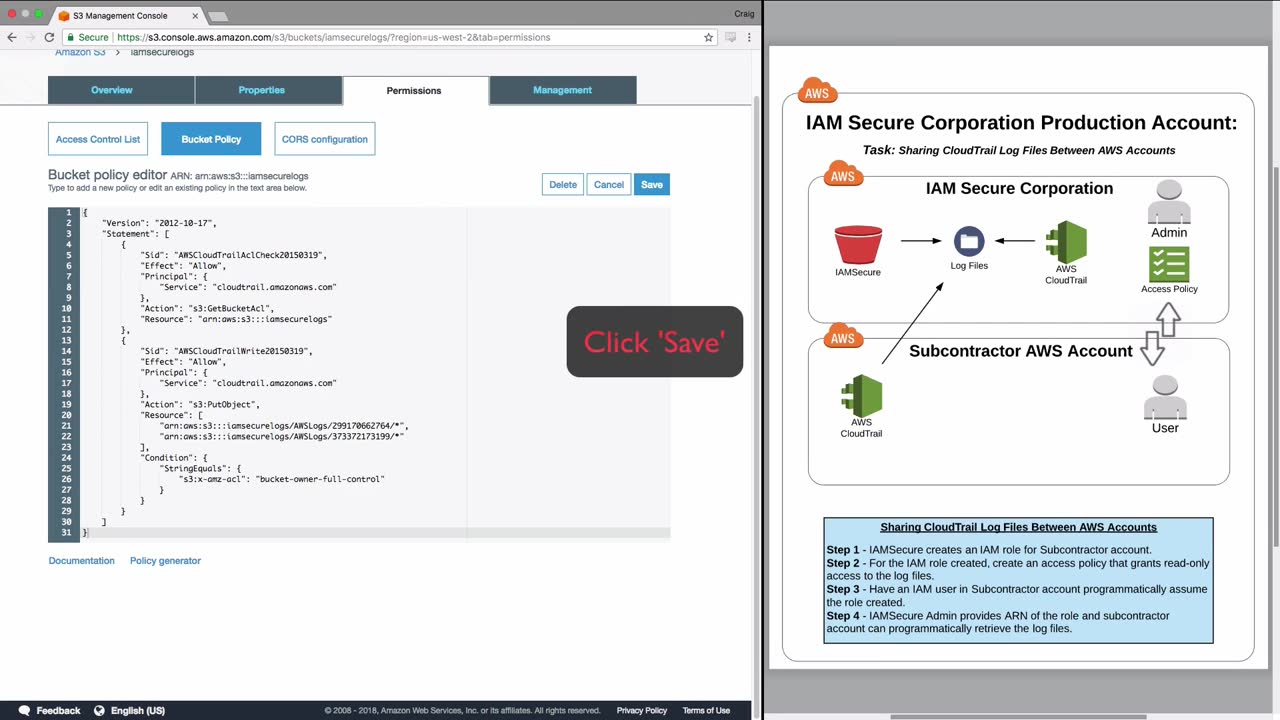Open the Chrome three-dot menu
Image resolution: width=1280 pixels, height=720 pixels.
pyautogui.click(x=749, y=37)
